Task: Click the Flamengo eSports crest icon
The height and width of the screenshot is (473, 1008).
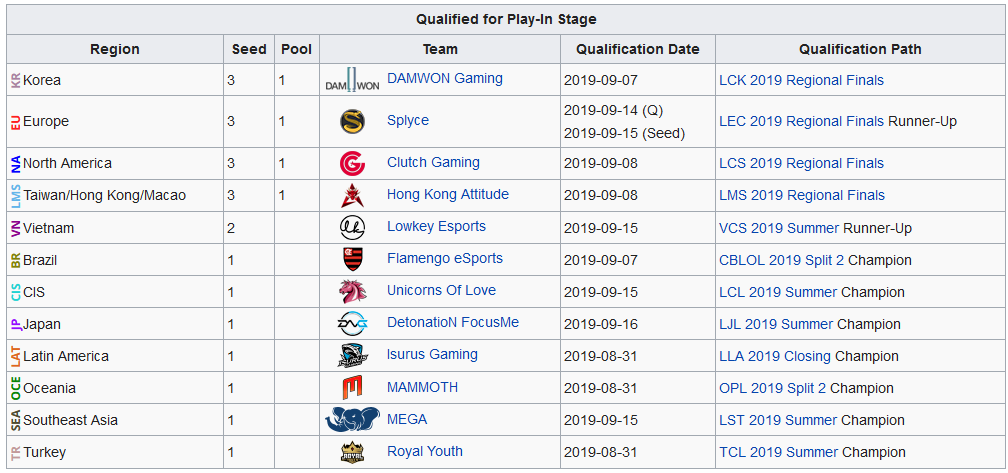Action: click(352, 260)
